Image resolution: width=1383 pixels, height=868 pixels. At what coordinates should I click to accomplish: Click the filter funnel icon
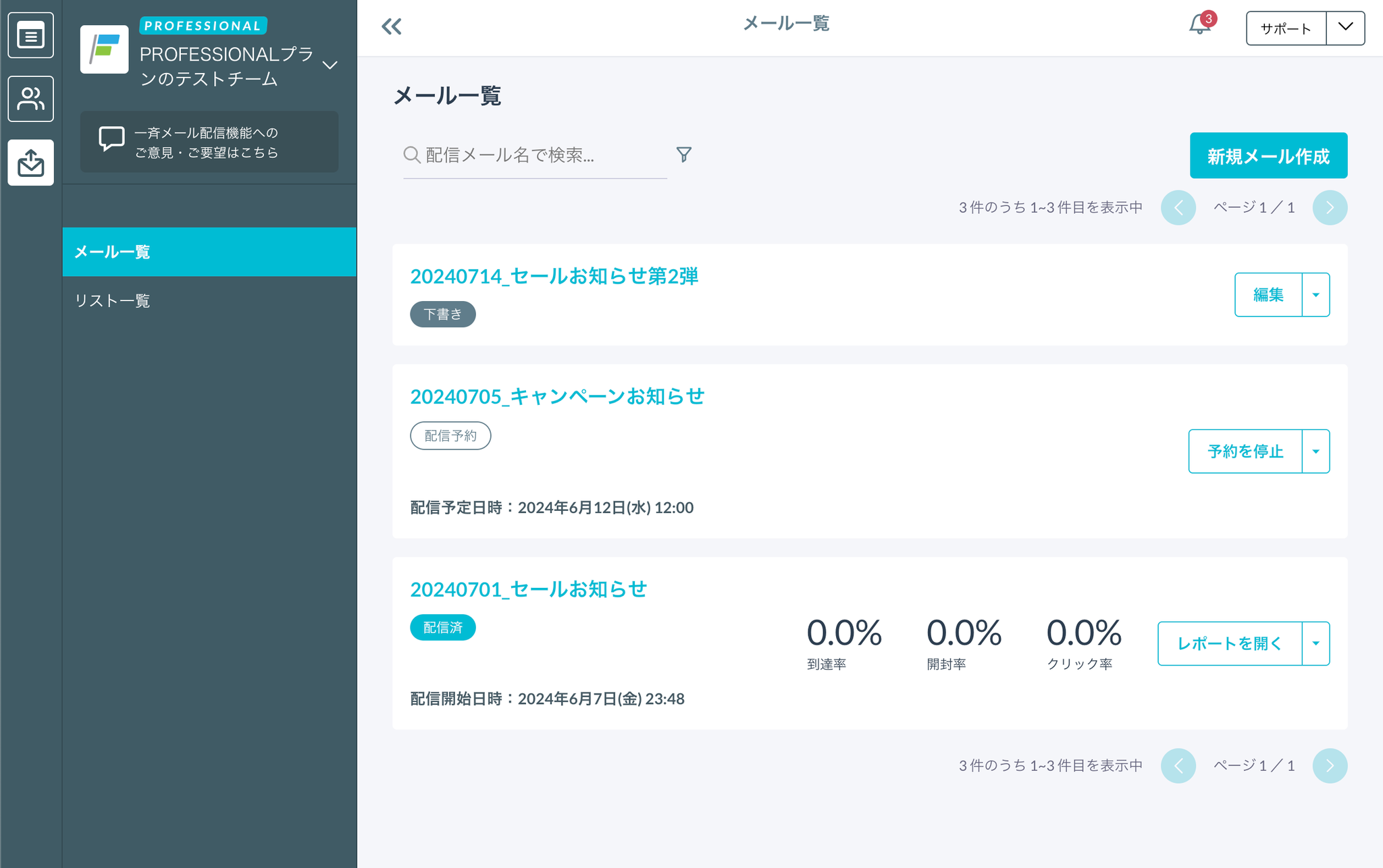[683, 155]
